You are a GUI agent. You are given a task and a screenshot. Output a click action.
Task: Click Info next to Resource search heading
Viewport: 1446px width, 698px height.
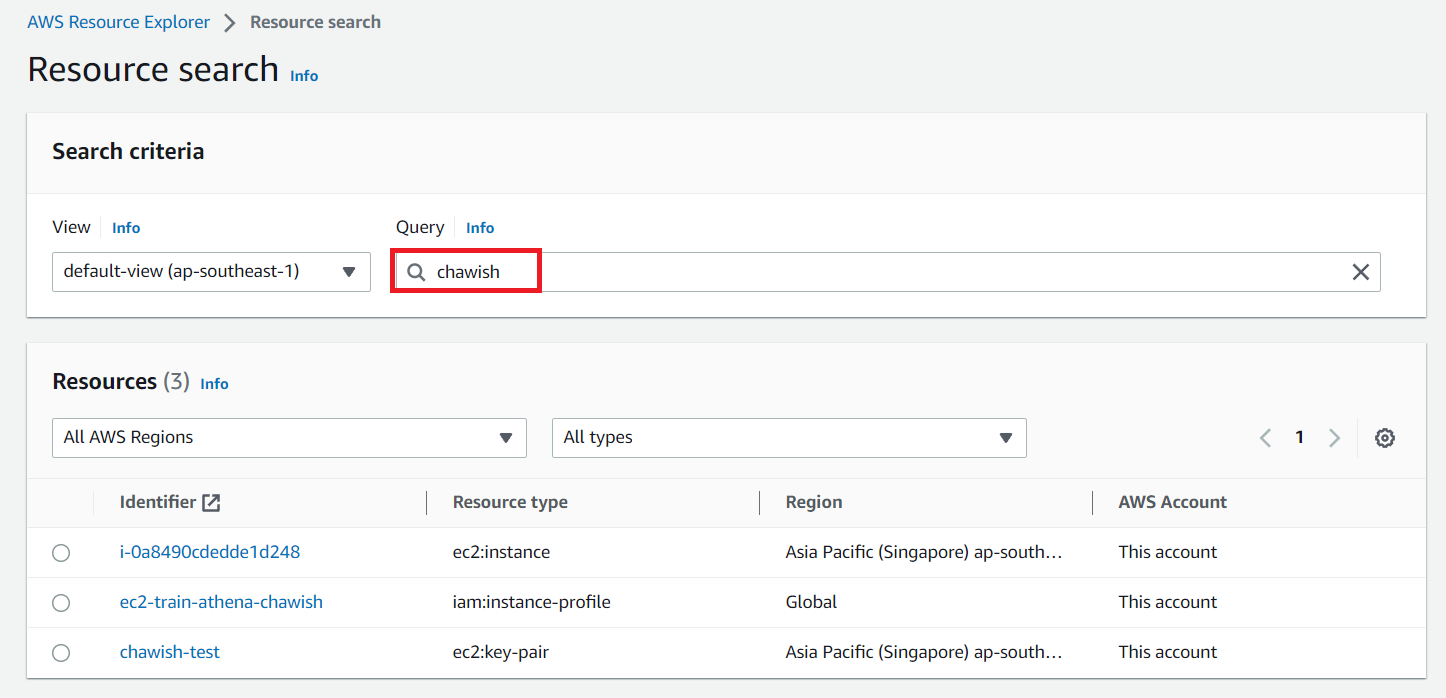[303, 75]
